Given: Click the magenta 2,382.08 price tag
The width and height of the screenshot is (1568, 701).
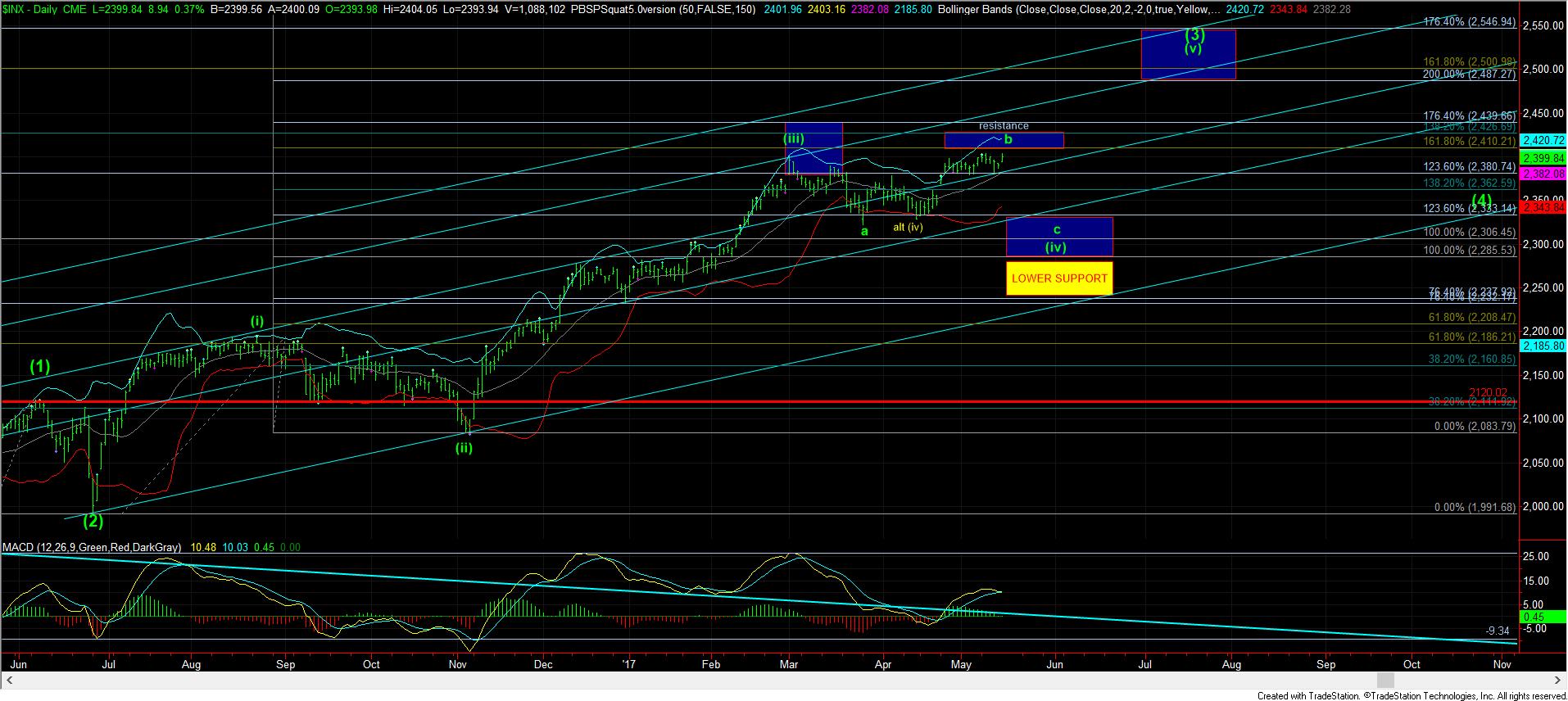Looking at the screenshot, I should tap(1542, 174).
